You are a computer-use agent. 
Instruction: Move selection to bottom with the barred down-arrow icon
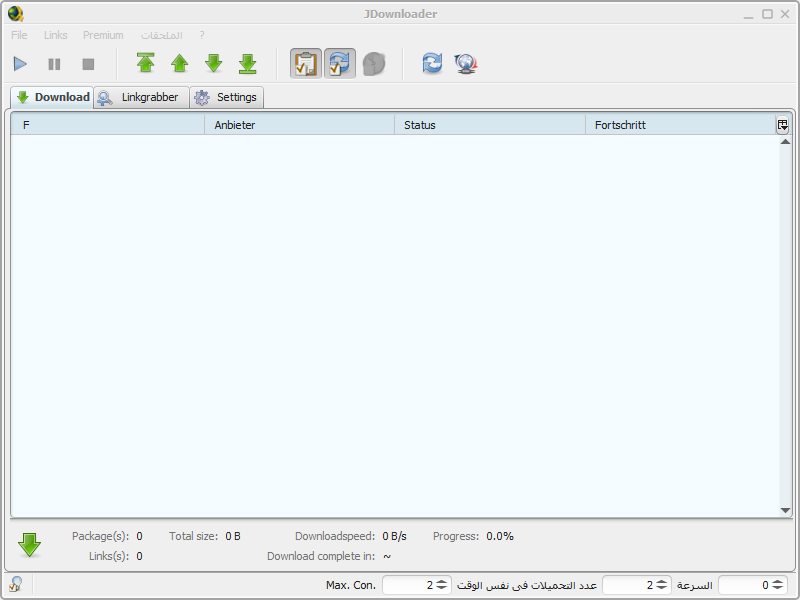[247, 64]
